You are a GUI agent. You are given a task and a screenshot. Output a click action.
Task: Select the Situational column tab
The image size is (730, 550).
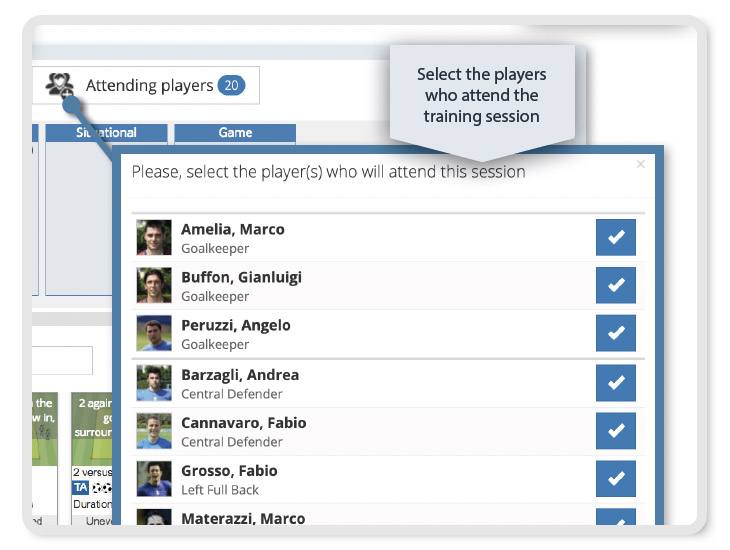(x=106, y=133)
